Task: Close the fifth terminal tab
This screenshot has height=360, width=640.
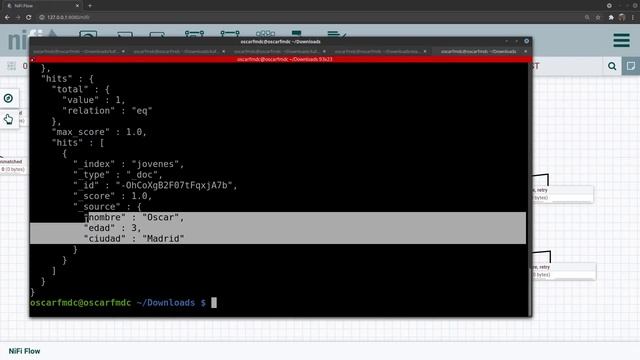Action: [x=526, y=51]
